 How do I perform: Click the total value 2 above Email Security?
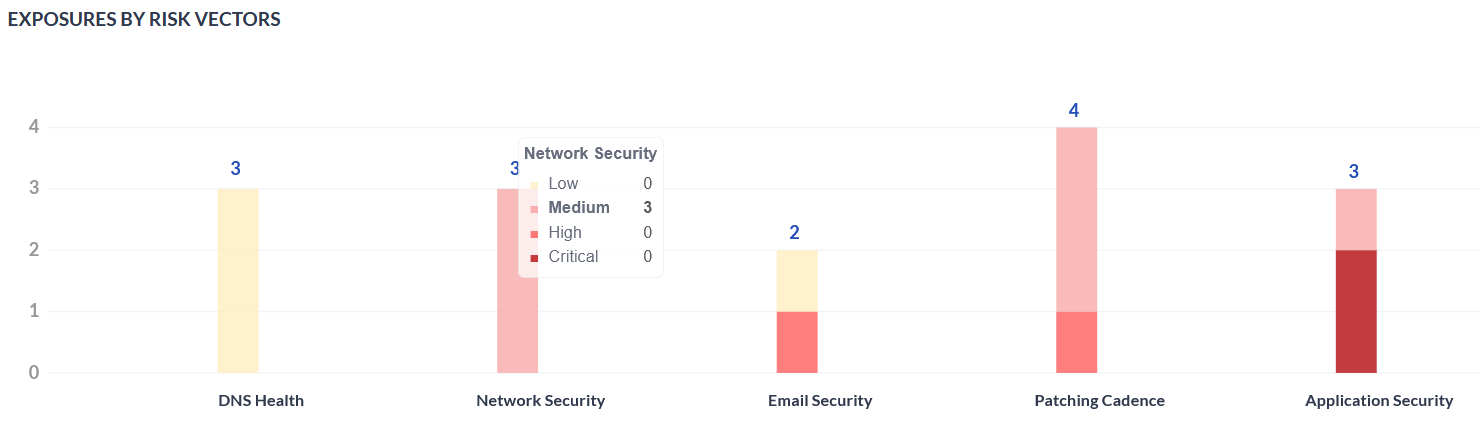[x=794, y=233]
